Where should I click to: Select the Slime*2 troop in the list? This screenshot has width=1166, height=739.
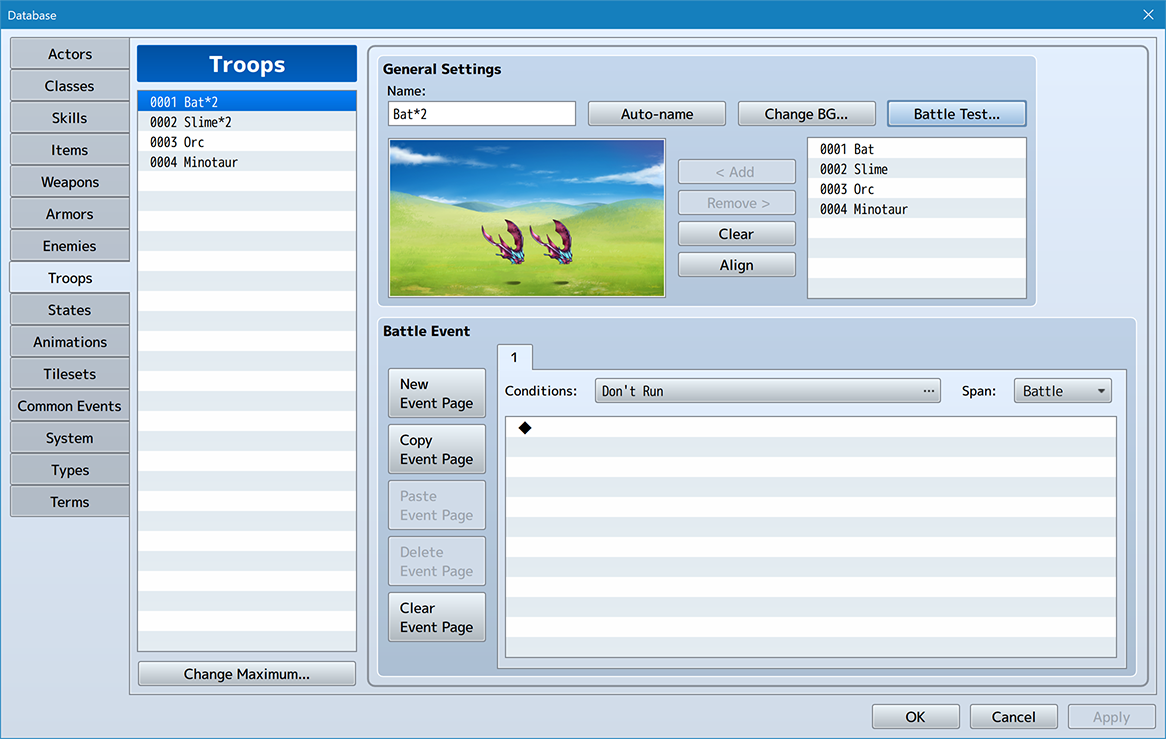point(246,122)
